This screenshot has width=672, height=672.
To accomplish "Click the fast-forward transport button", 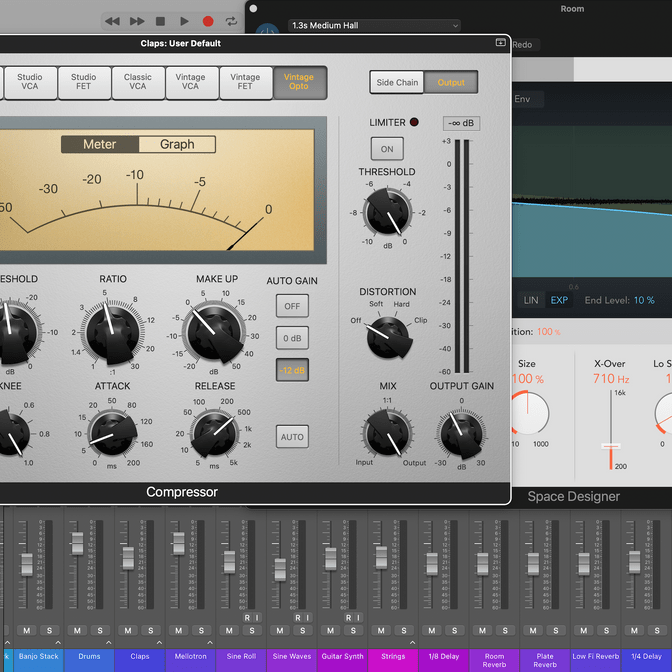I will pyautogui.click(x=137, y=21).
